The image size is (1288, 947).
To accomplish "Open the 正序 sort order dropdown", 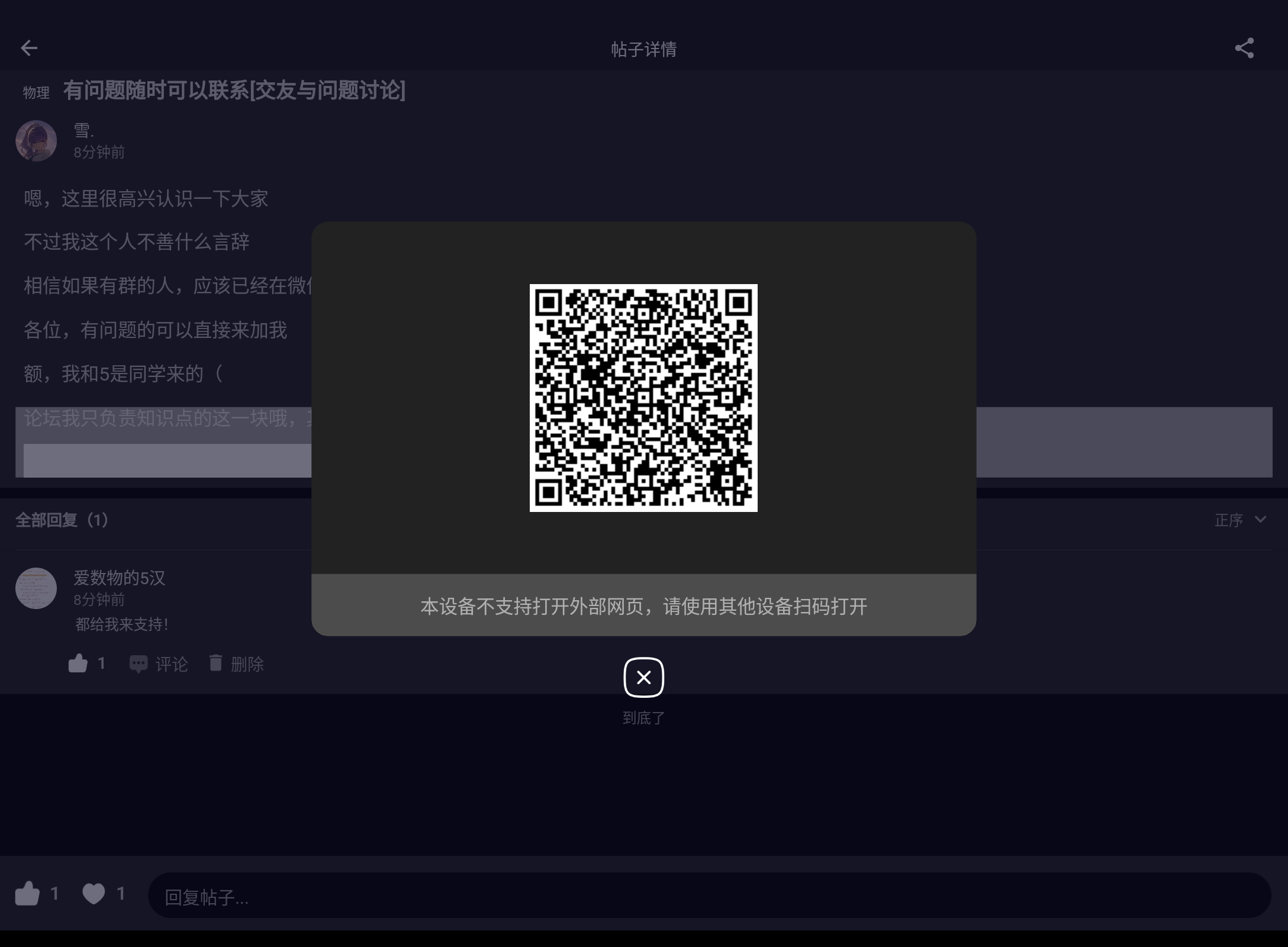I will (1230, 520).
